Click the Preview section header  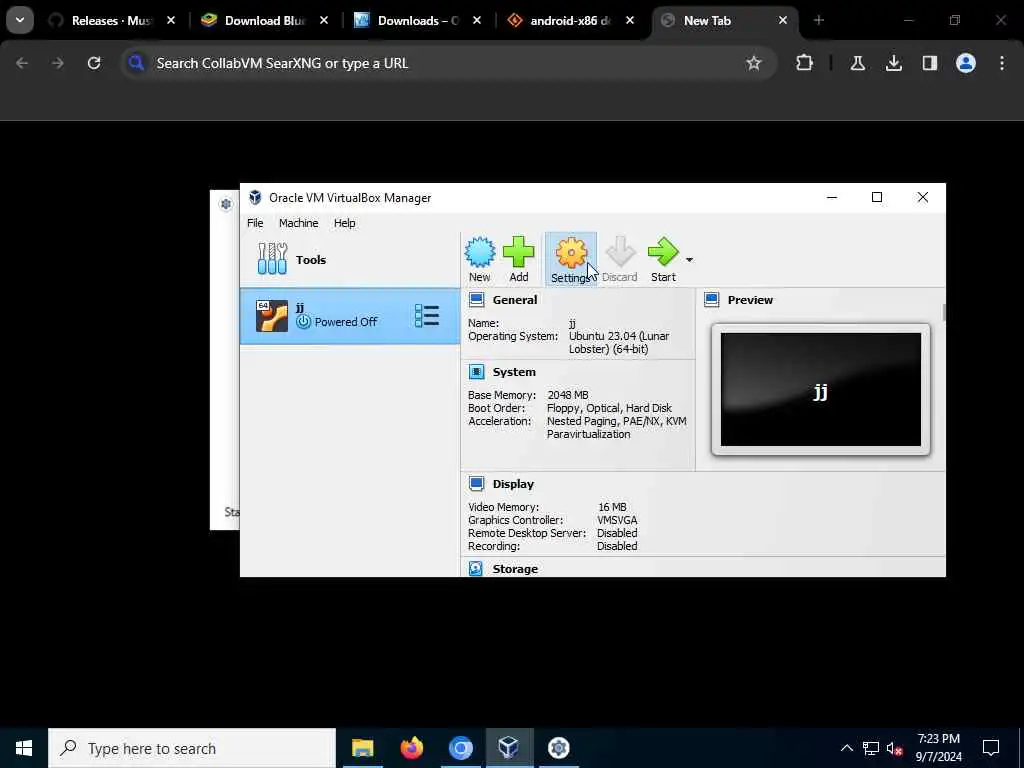(x=750, y=300)
